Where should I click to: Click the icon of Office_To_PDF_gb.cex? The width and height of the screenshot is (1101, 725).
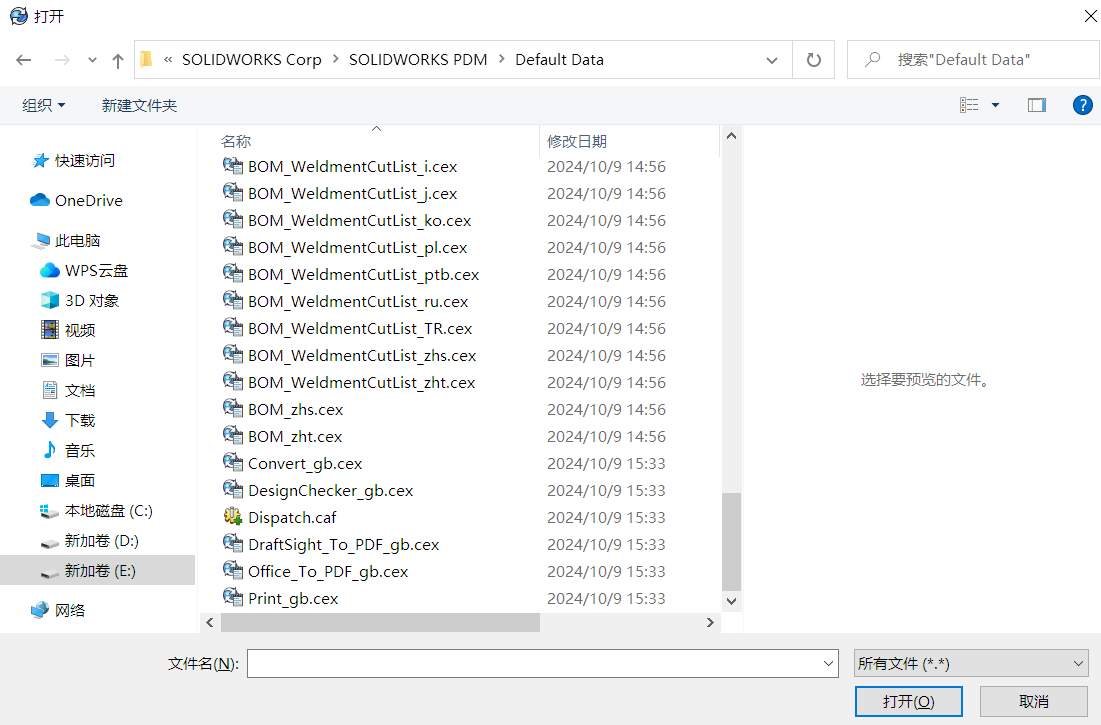pos(233,571)
